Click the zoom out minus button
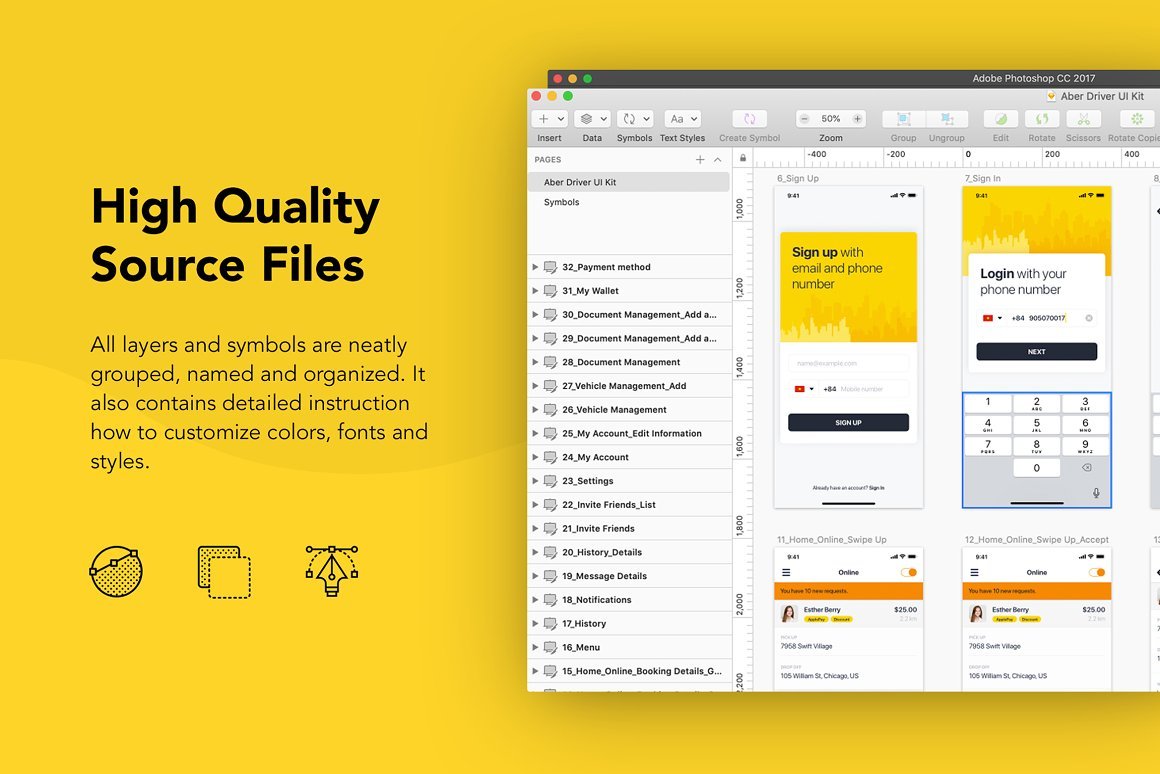This screenshot has width=1160, height=774. click(x=804, y=119)
